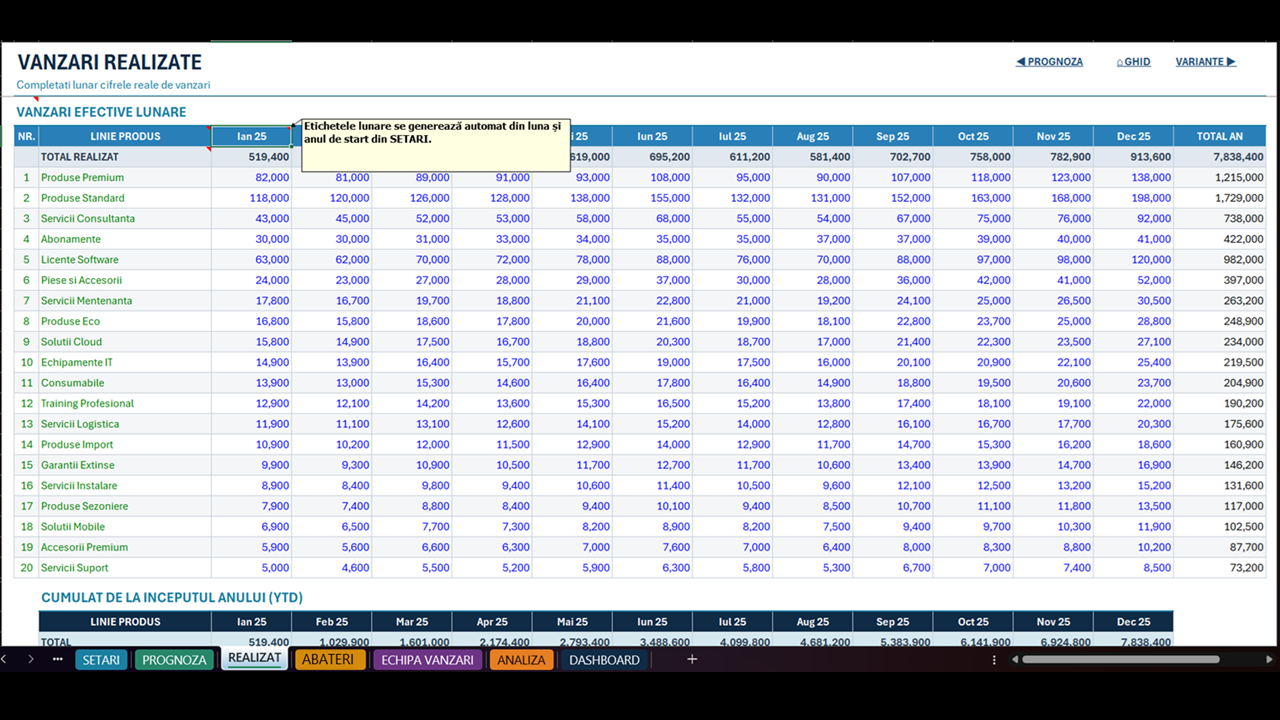Follow the PROGNOZA link in the header
Screen dimensions: 1280x720
pyautogui.click(x=1049, y=62)
